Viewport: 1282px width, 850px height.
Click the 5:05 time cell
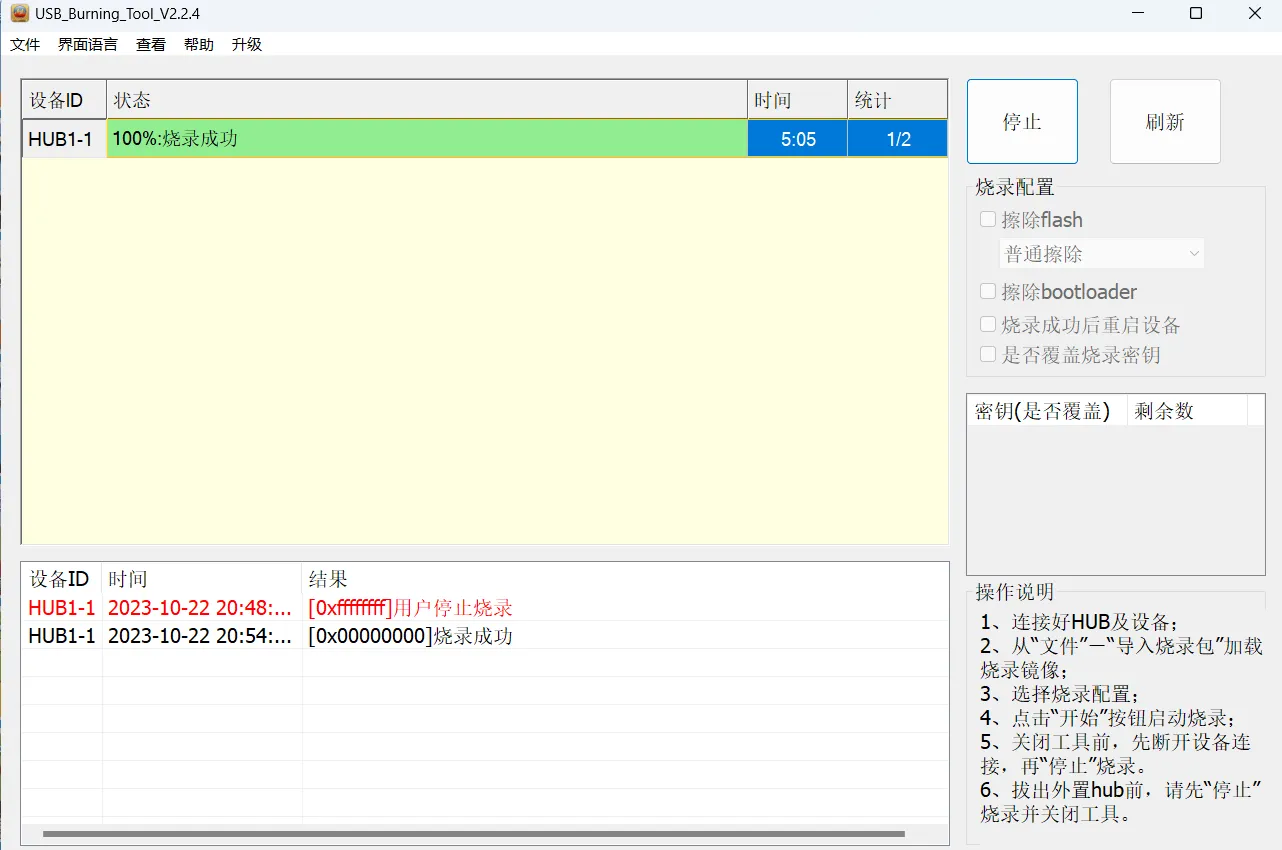click(x=797, y=139)
